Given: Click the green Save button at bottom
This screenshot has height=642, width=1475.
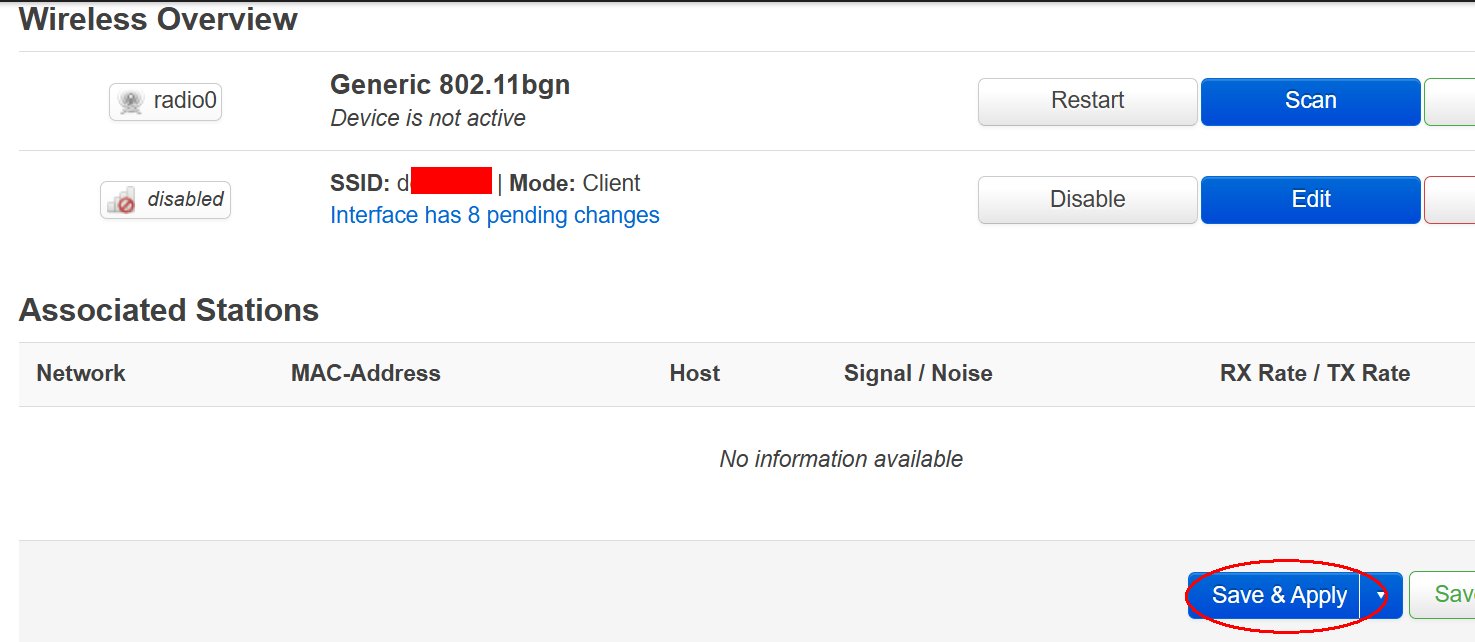Looking at the screenshot, I should pyautogui.click(x=1442, y=596).
